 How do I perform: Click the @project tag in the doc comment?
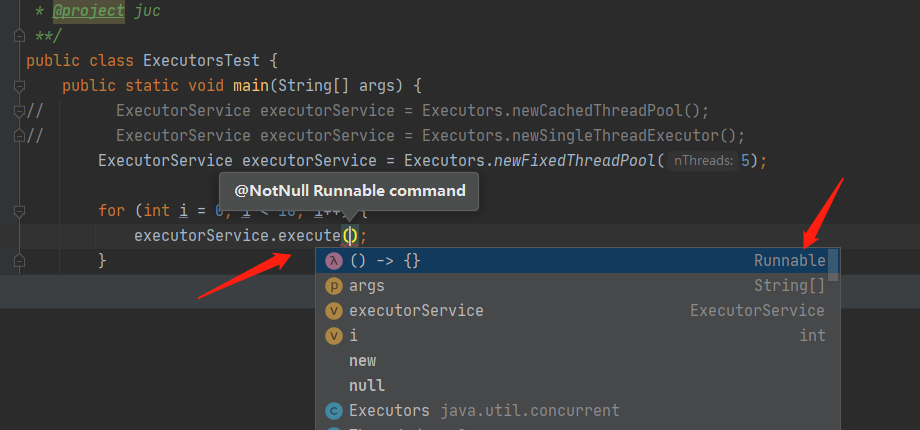[88, 11]
